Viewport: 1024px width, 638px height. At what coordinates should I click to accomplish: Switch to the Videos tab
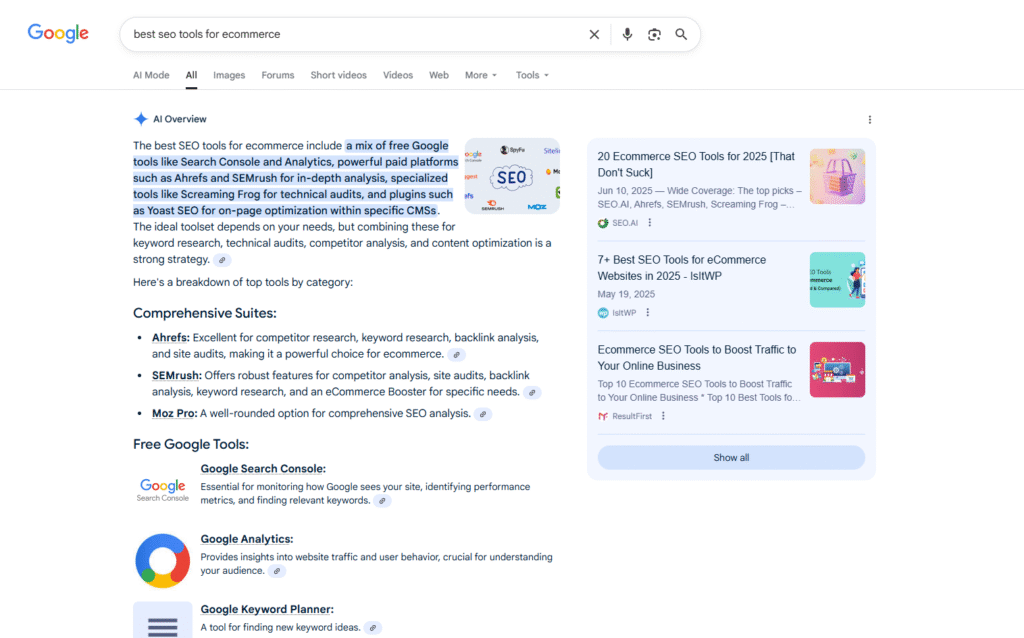[x=398, y=75]
